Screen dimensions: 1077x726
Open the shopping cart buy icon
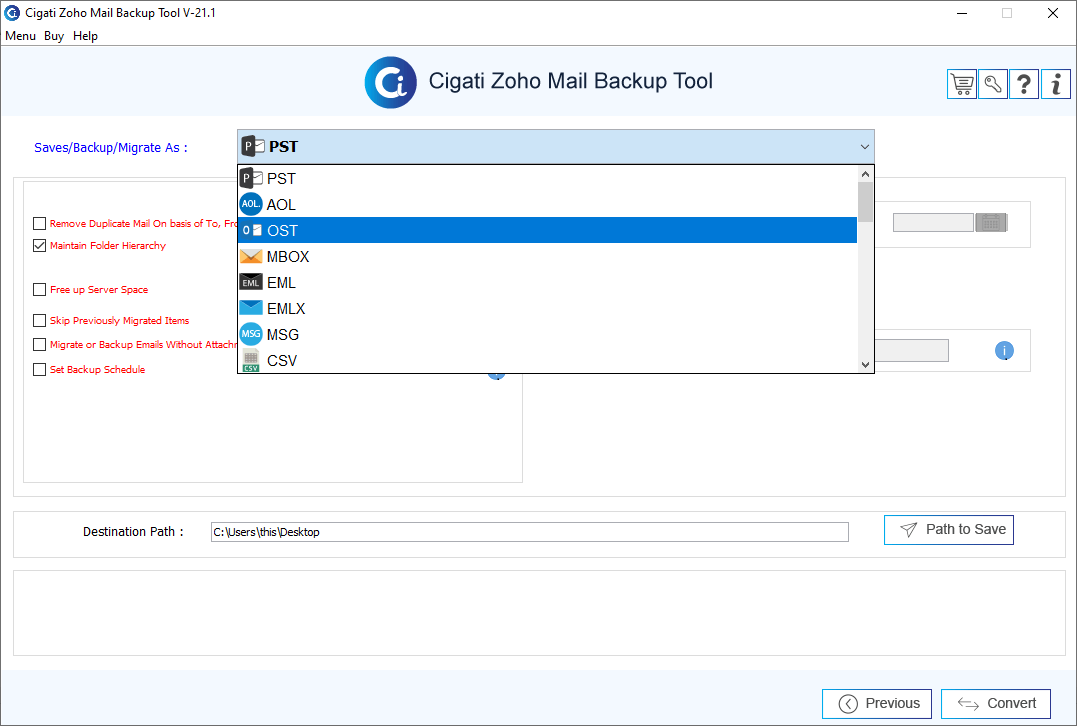coord(962,84)
